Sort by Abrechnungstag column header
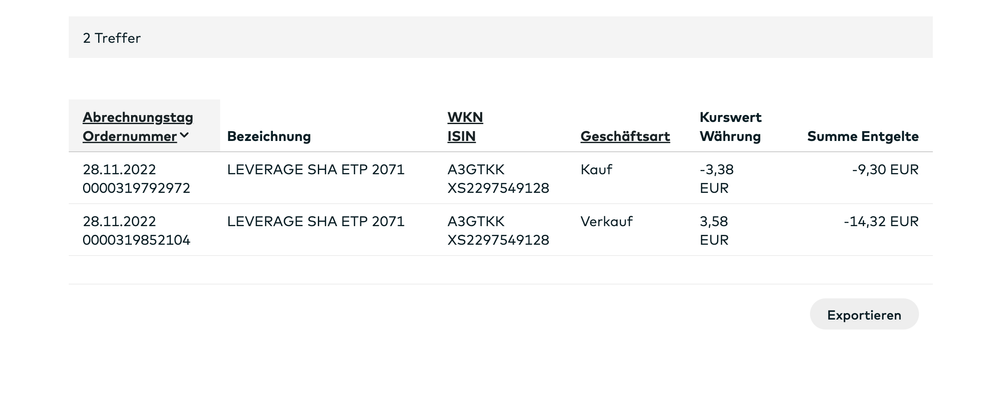 (138, 117)
